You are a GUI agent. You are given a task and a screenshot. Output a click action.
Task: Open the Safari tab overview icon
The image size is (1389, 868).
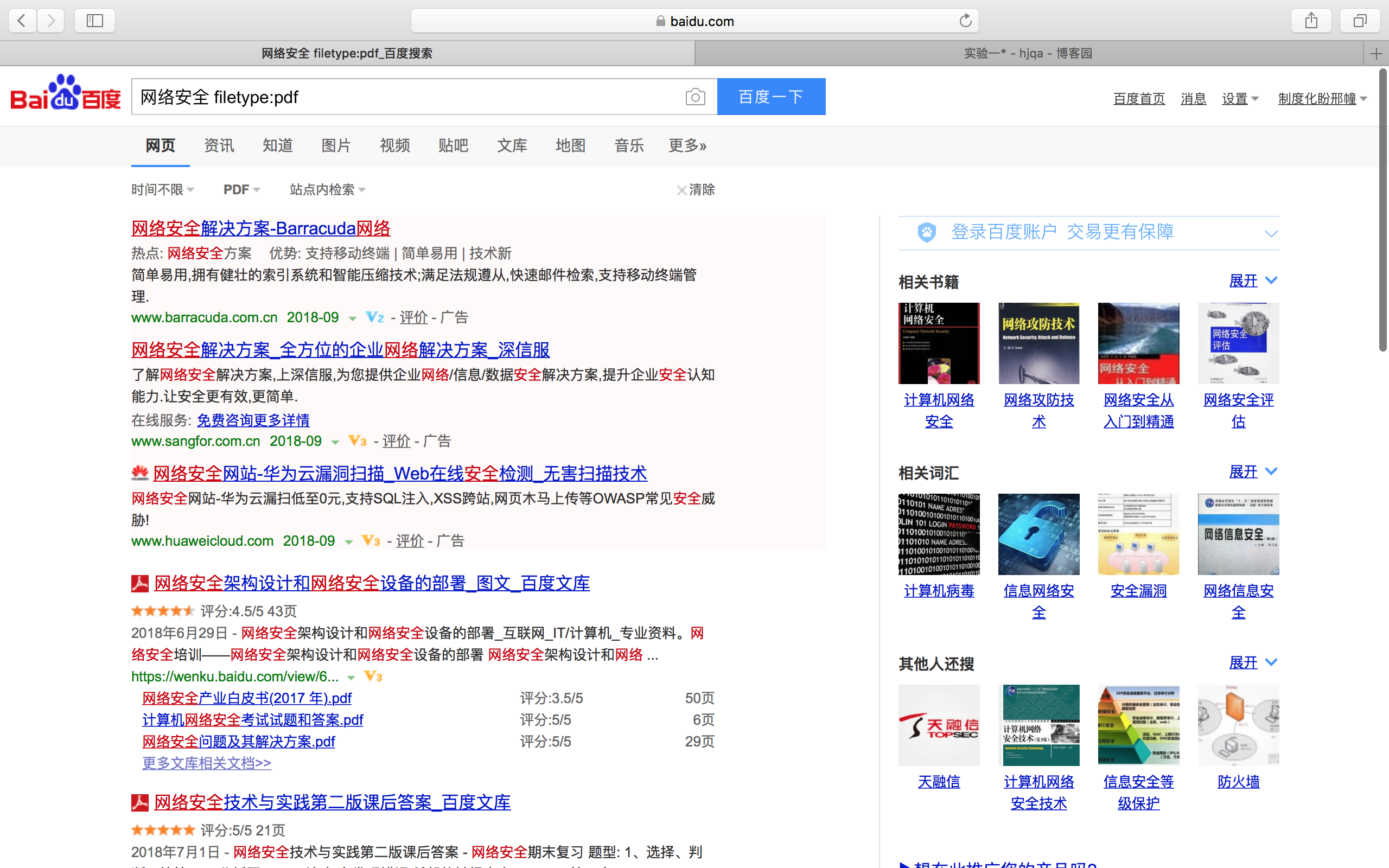1360,21
